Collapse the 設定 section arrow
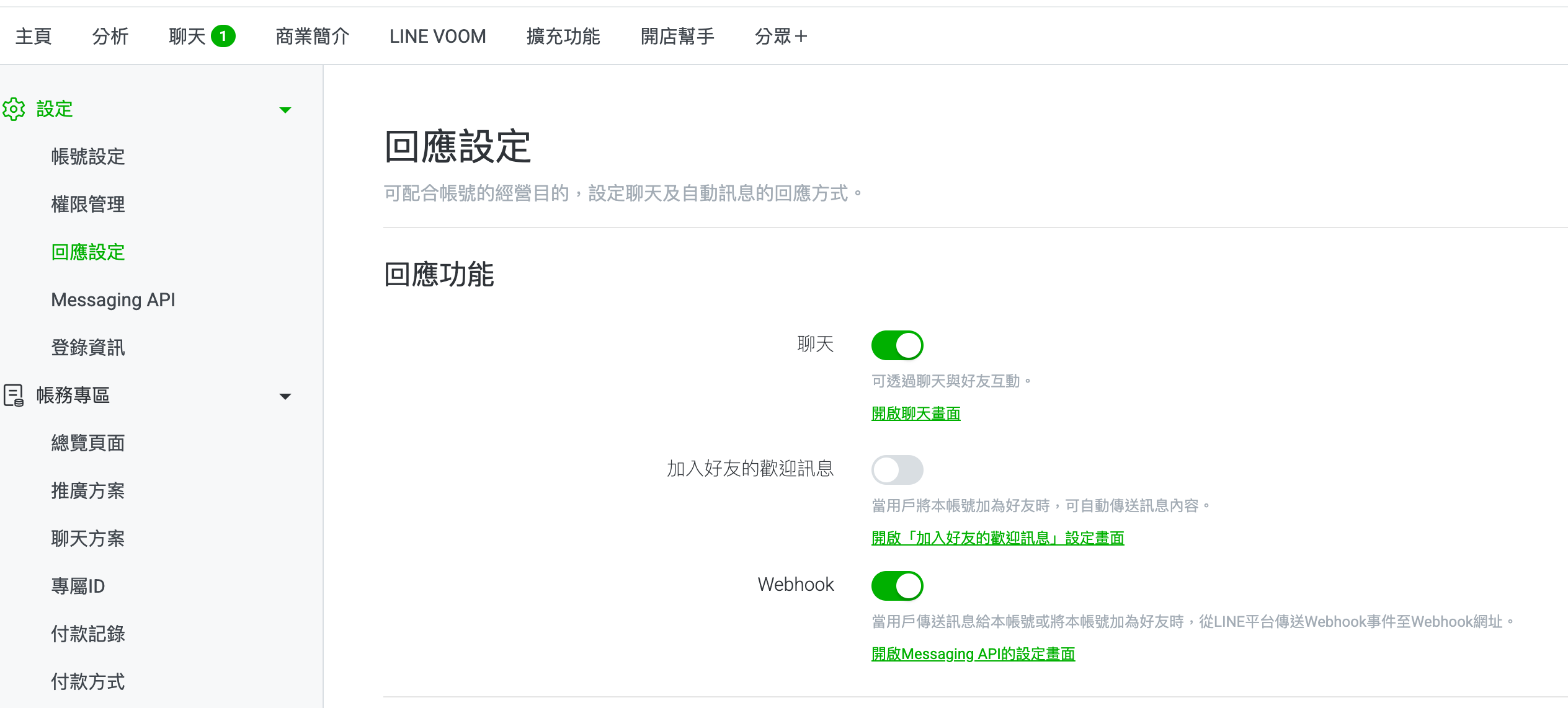This screenshot has width=1568, height=708. (x=285, y=110)
